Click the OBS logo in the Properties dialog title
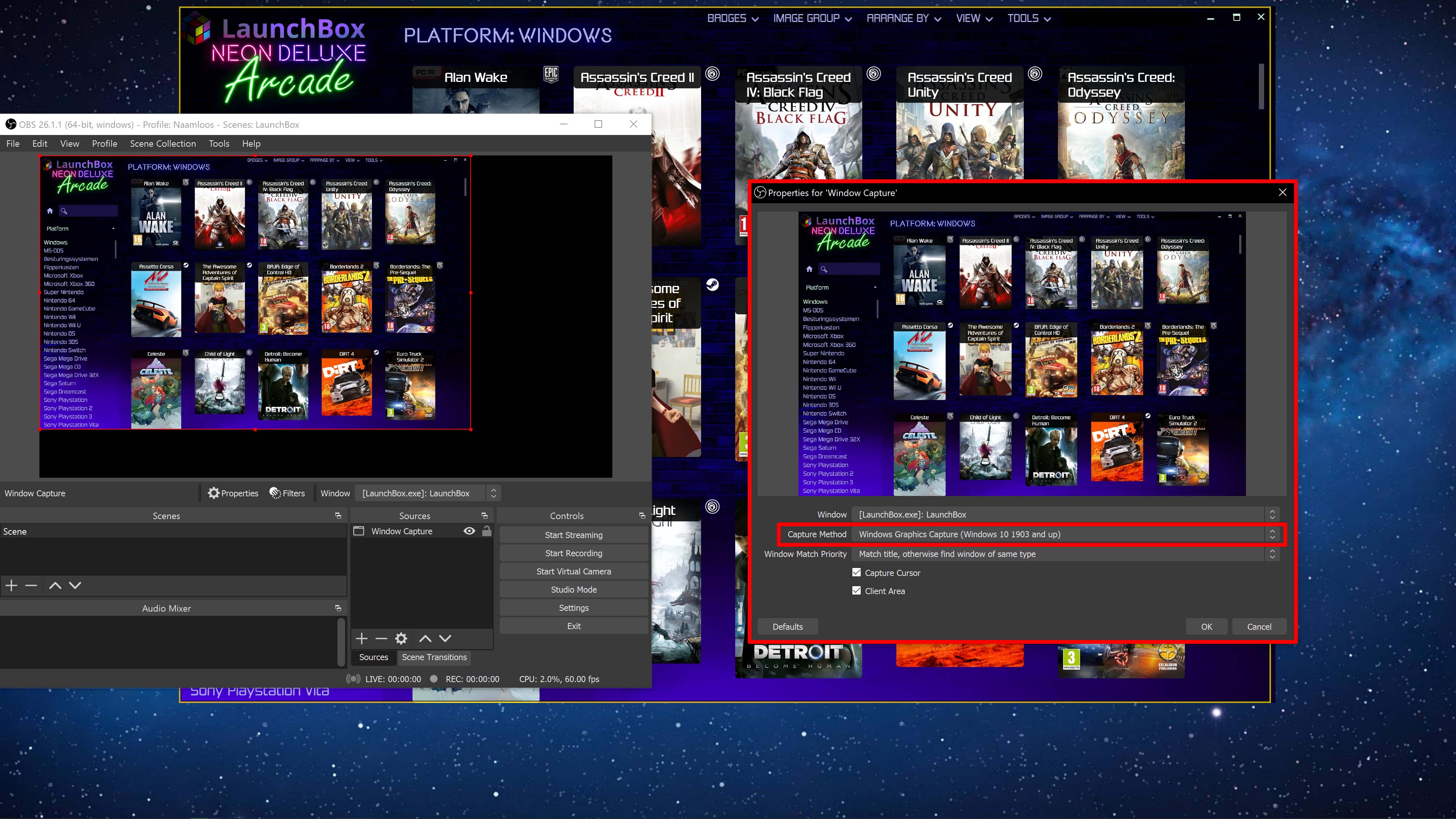 pos(760,193)
